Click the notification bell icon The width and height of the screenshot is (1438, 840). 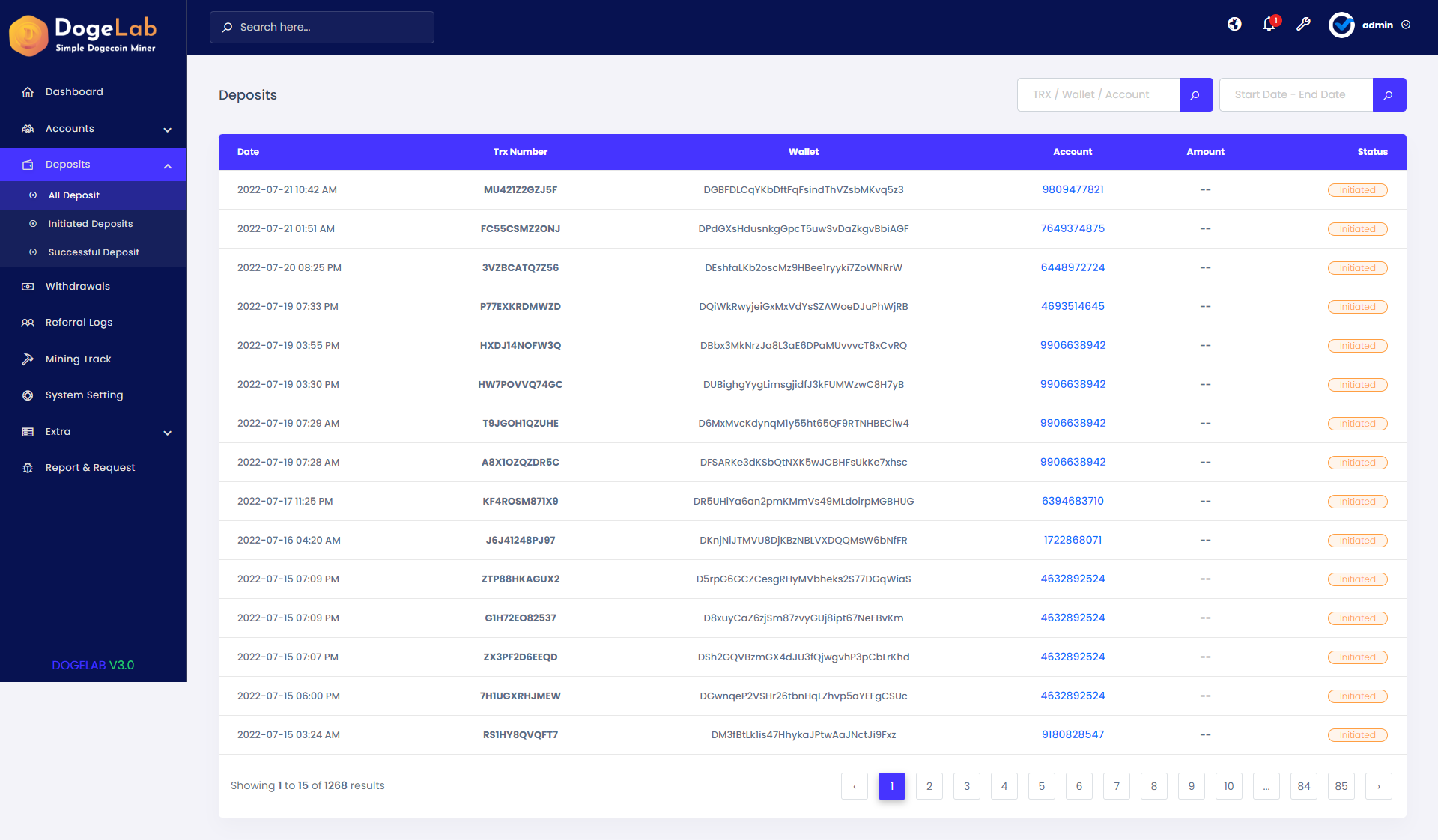coord(1268,25)
